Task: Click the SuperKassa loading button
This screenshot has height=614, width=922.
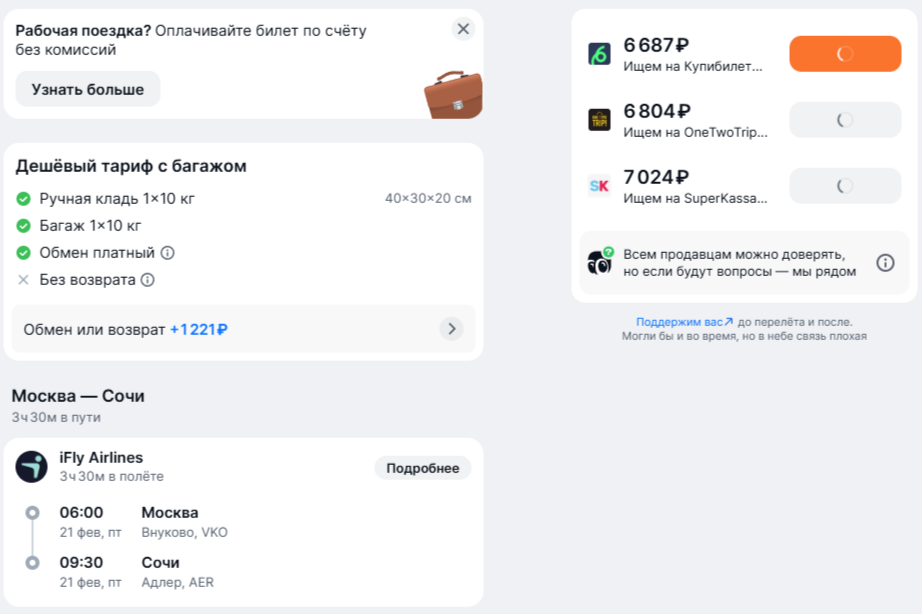Action: (845, 186)
